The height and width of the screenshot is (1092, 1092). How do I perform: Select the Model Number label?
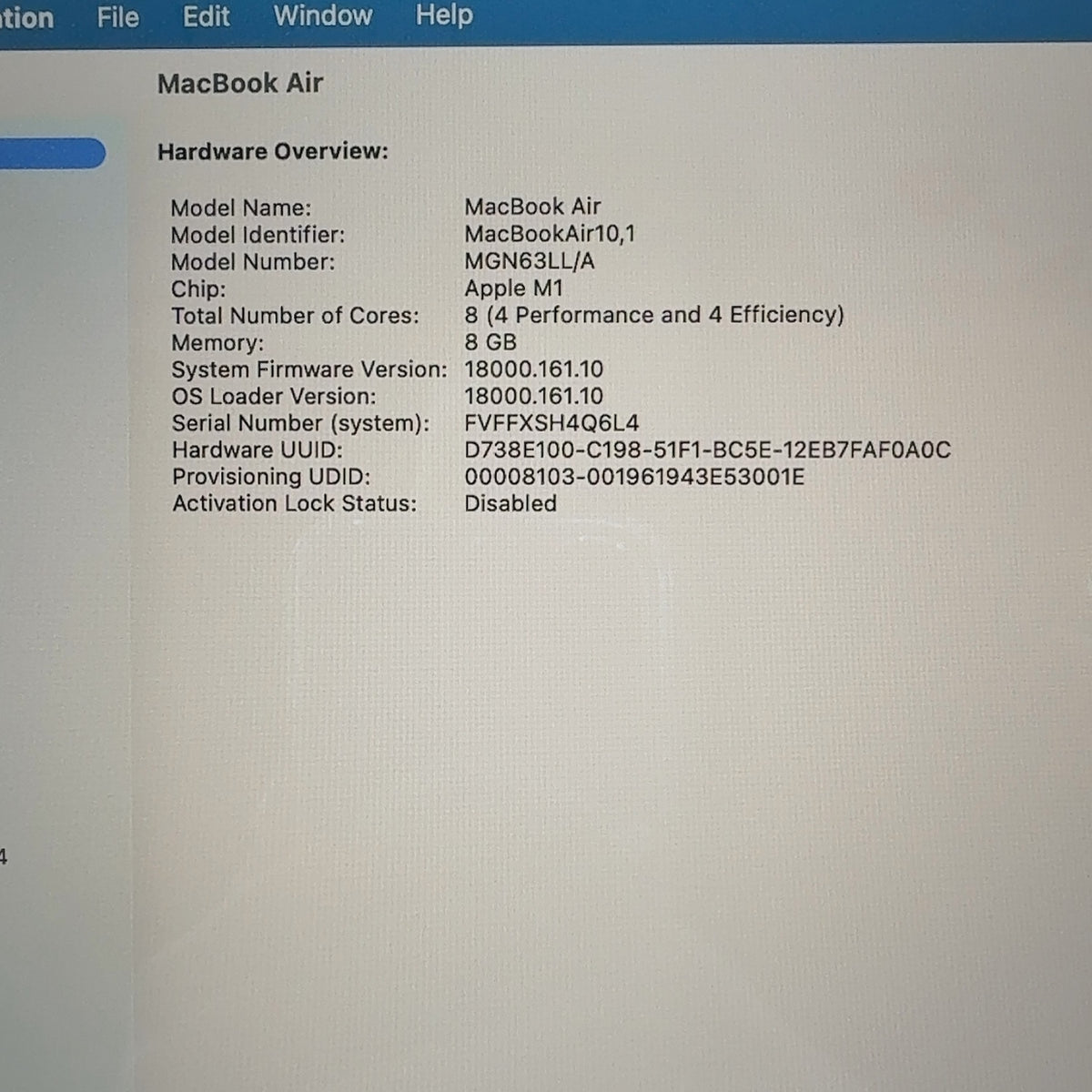253,262
